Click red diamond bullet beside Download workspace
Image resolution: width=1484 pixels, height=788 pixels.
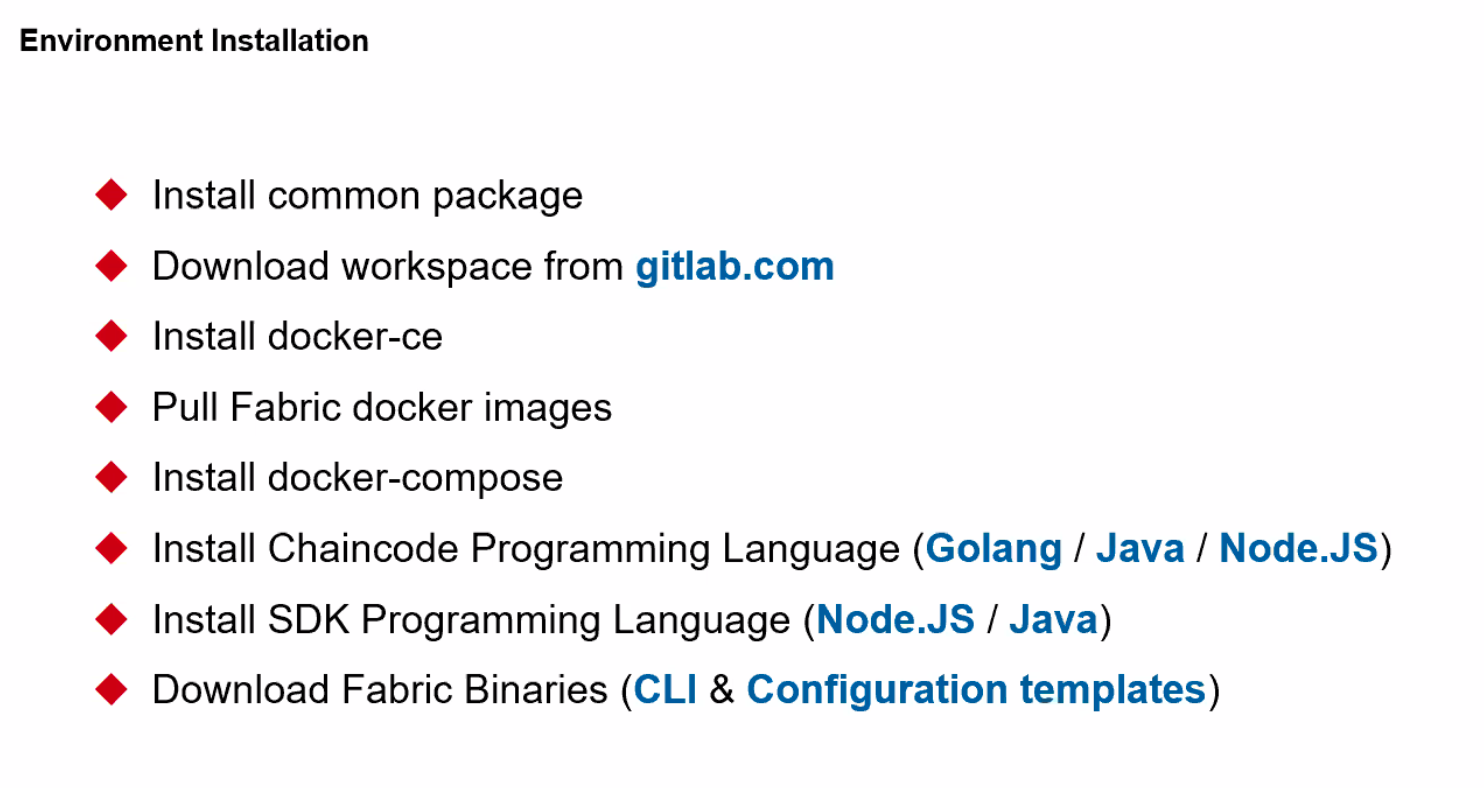(x=111, y=265)
